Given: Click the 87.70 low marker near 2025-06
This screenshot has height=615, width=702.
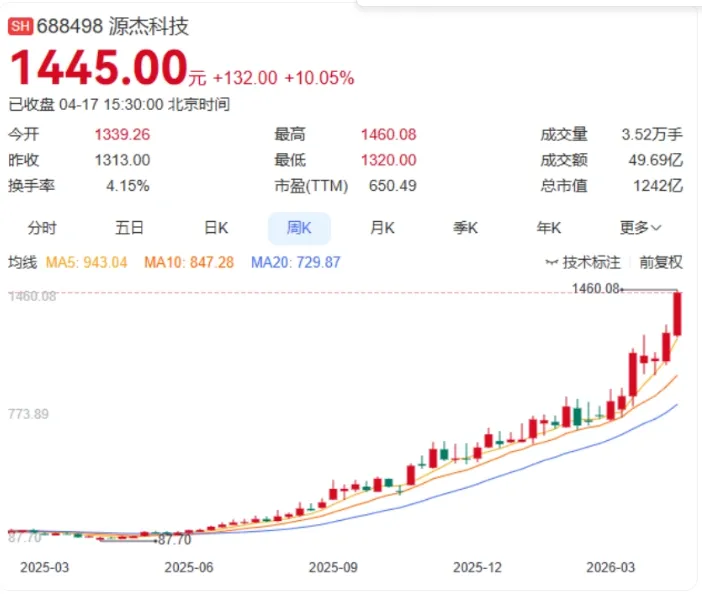Looking at the screenshot, I should click(x=175, y=540).
